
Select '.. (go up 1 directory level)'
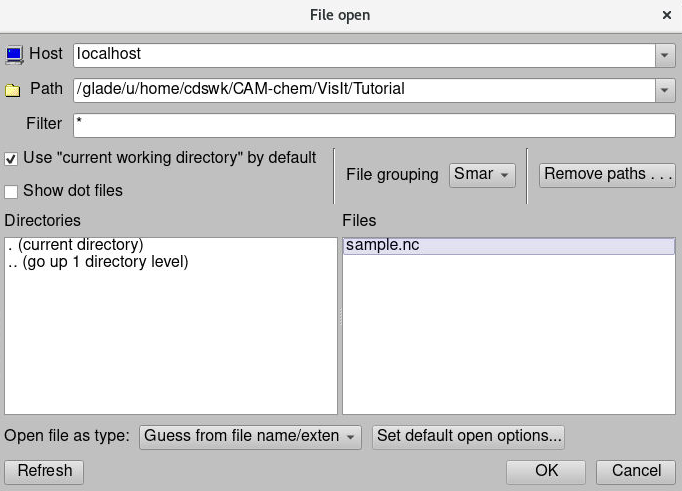point(97,262)
